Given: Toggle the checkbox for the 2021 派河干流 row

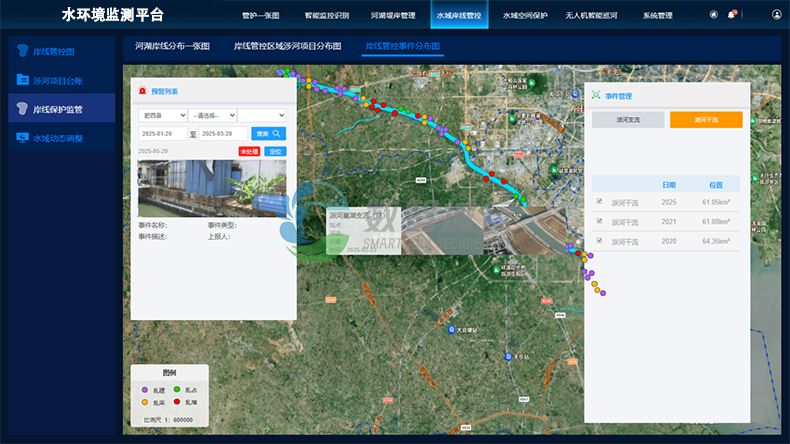Looking at the screenshot, I should pyautogui.click(x=599, y=221).
